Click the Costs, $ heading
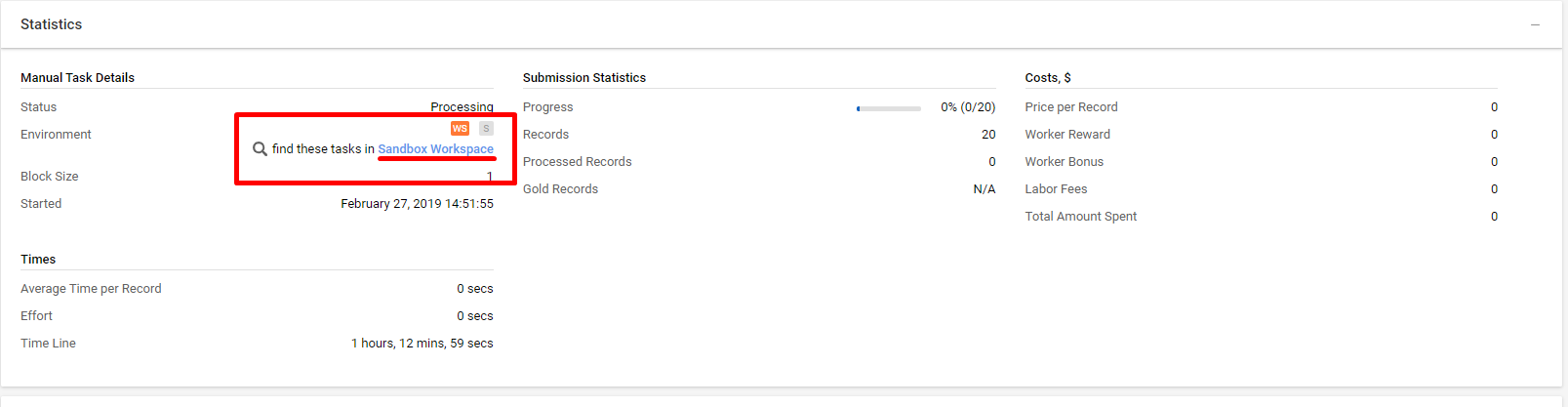This screenshot has height=407, width=1568. pyautogui.click(x=1048, y=78)
